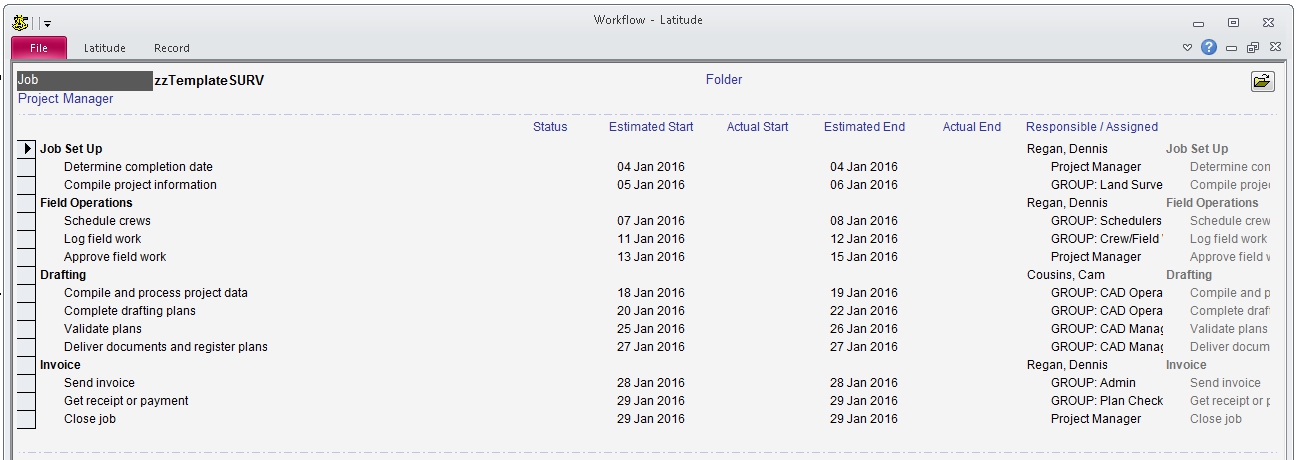Close the inner Workflow document window

(1275, 48)
